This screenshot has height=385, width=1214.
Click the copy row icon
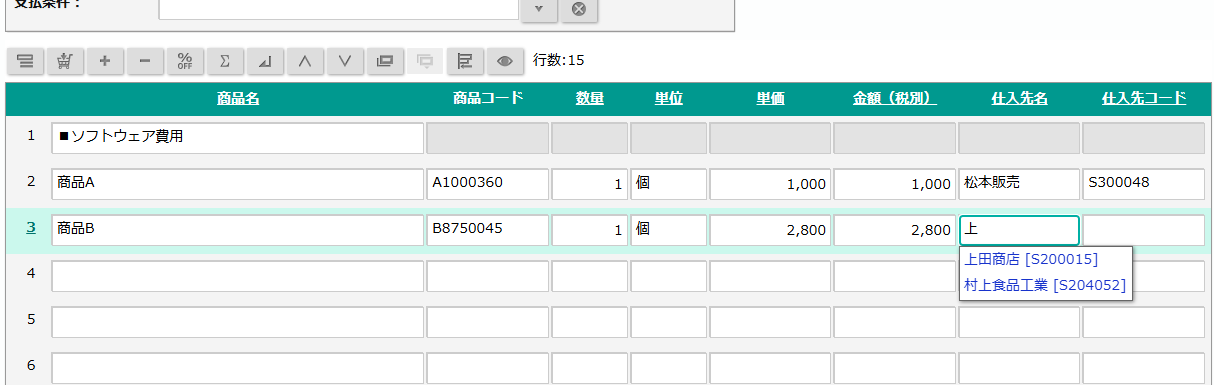pos(385,61)
